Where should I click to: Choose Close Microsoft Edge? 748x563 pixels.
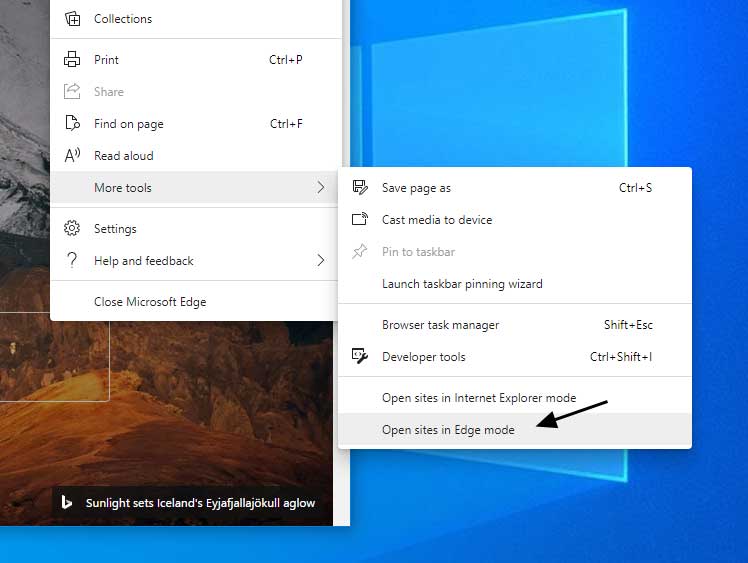click(196, 302)
